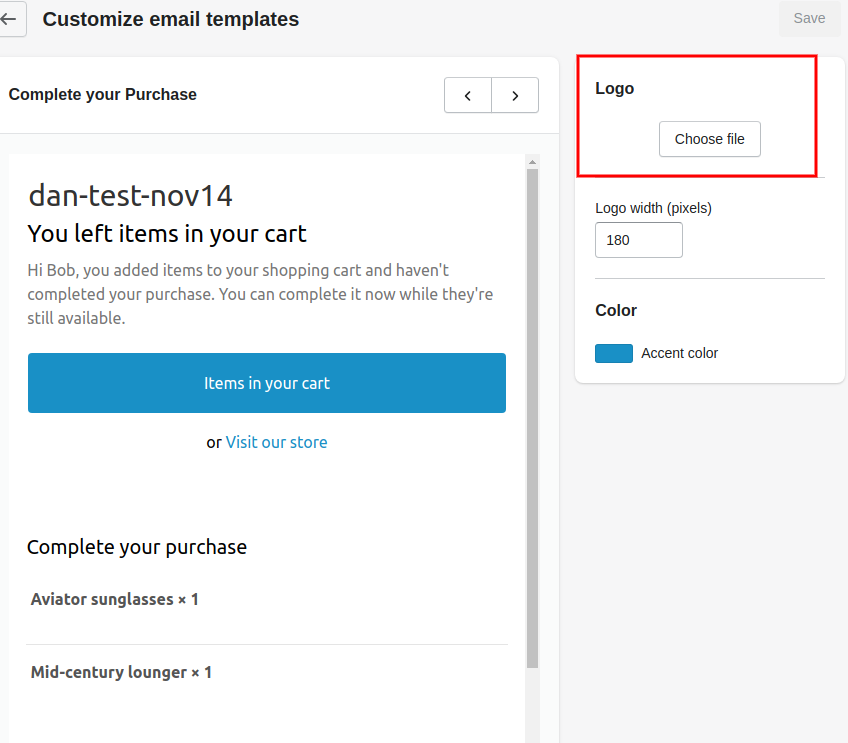Follow the Visit our store link

click(x=276, y=442)
